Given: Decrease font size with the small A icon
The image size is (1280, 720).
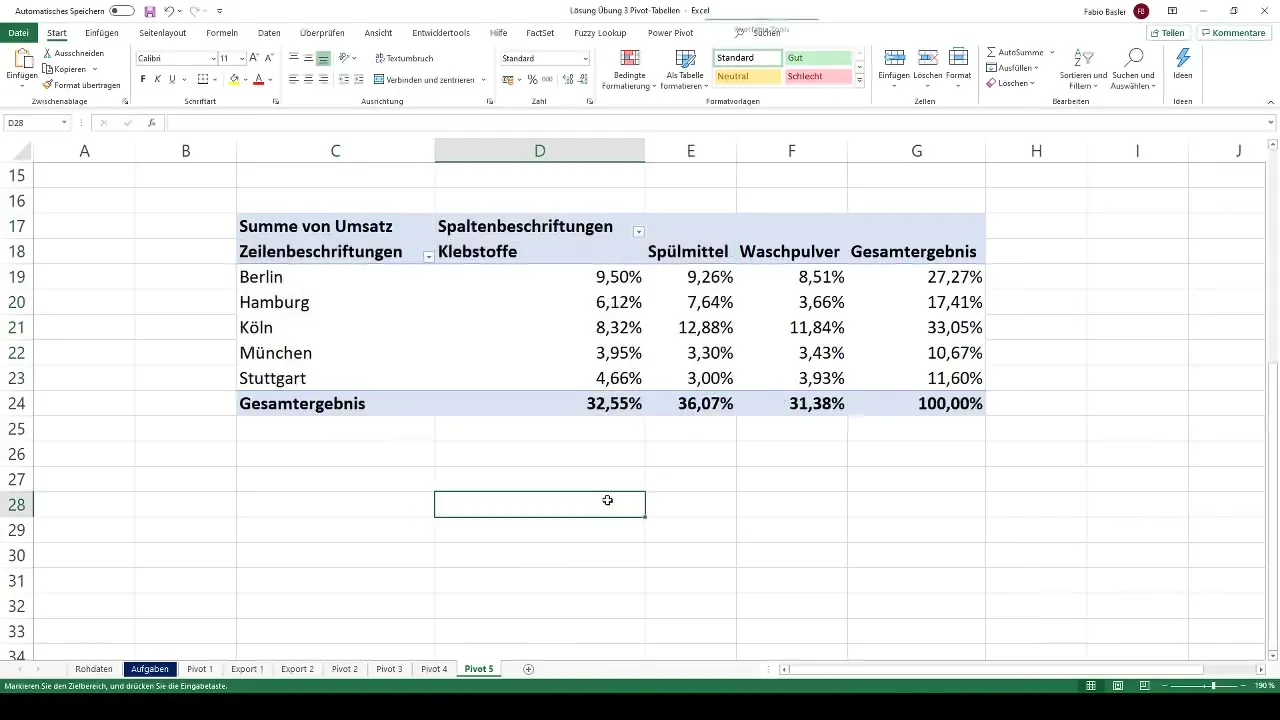Looking at the screenshot, I should [268, 59].
